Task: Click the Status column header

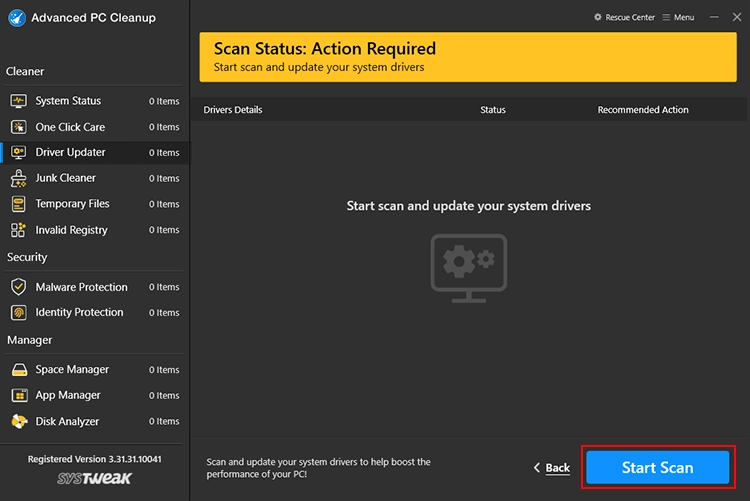Action: pos(493,110)
